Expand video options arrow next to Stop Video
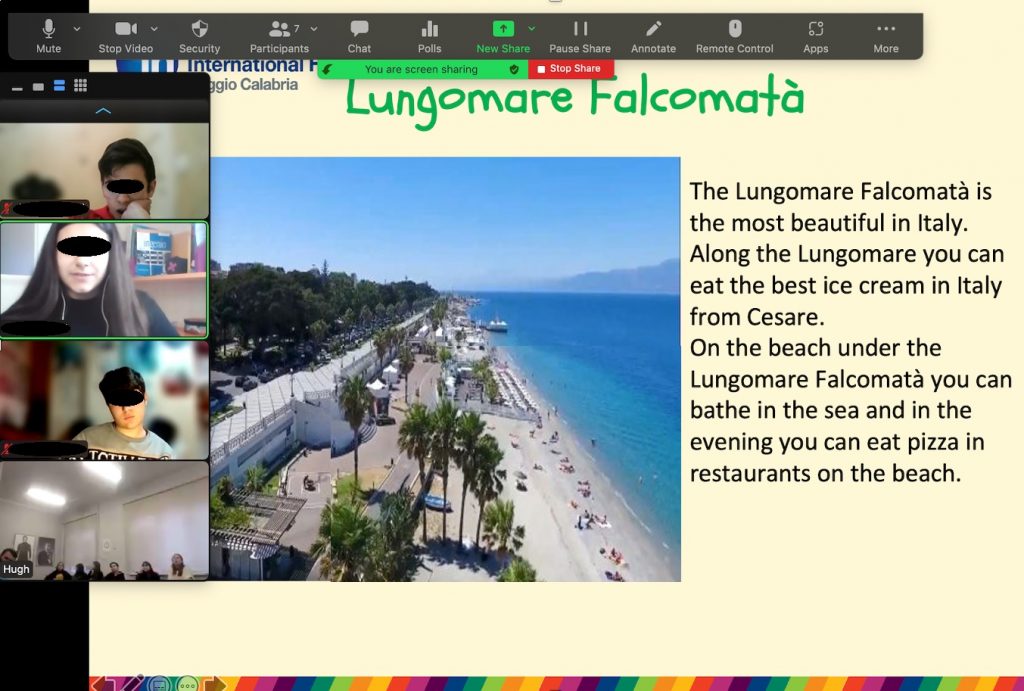The height and width of the screenshot is (691, 1024). [154, 28]
